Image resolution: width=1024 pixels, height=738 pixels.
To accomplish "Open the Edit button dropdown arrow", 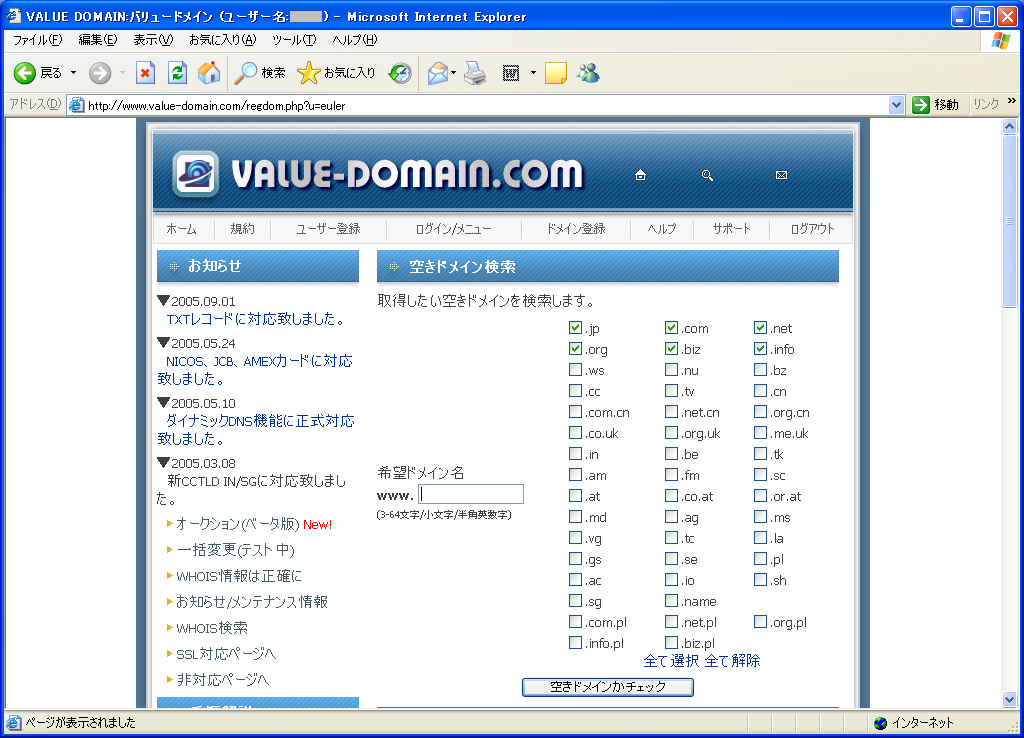I will (x=533, y=73).
